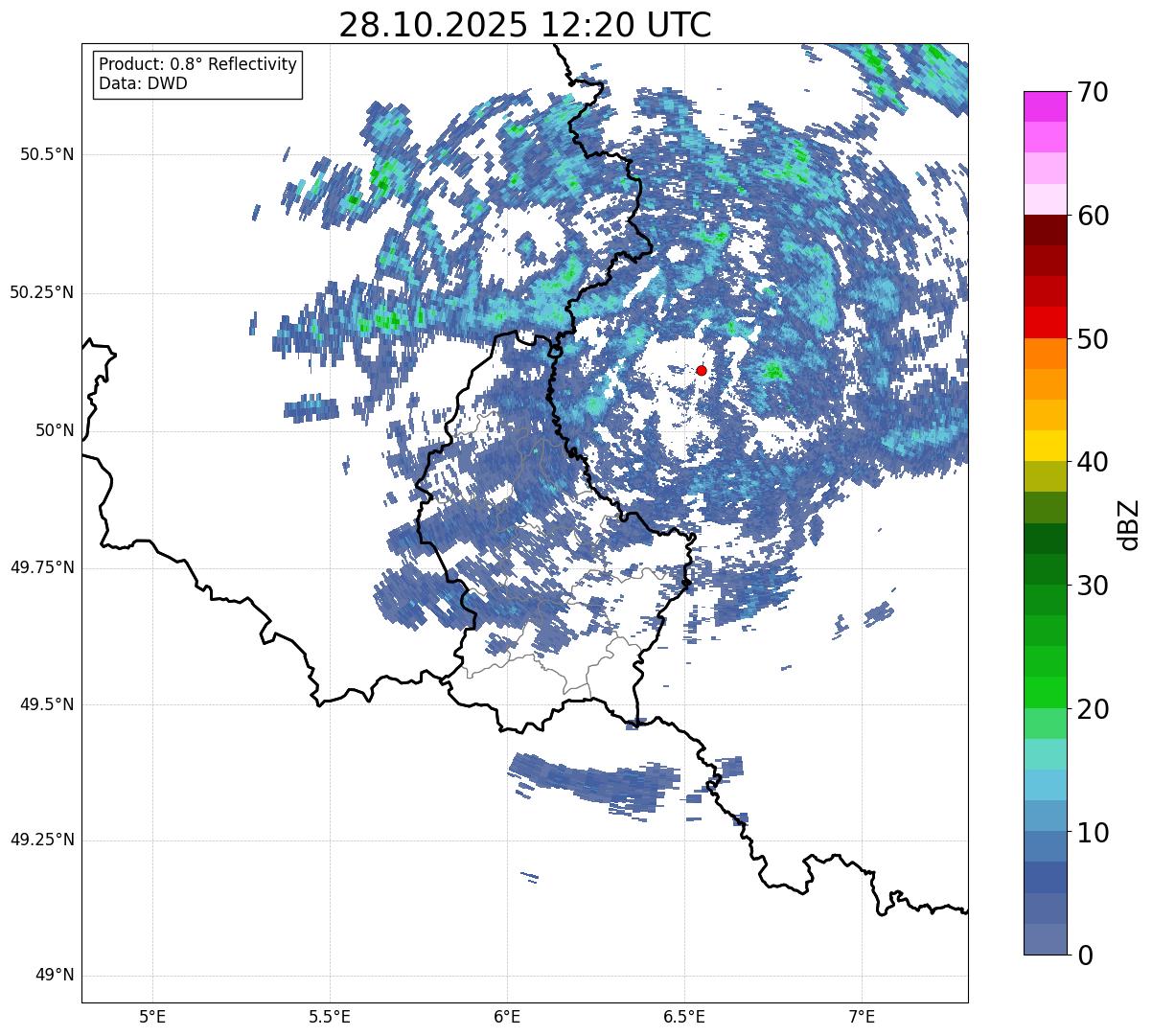Click the dark maroon swatch just below 60 dBZ
1152x1036 pixels.
pyautogui.click(x=1045, y=230)
